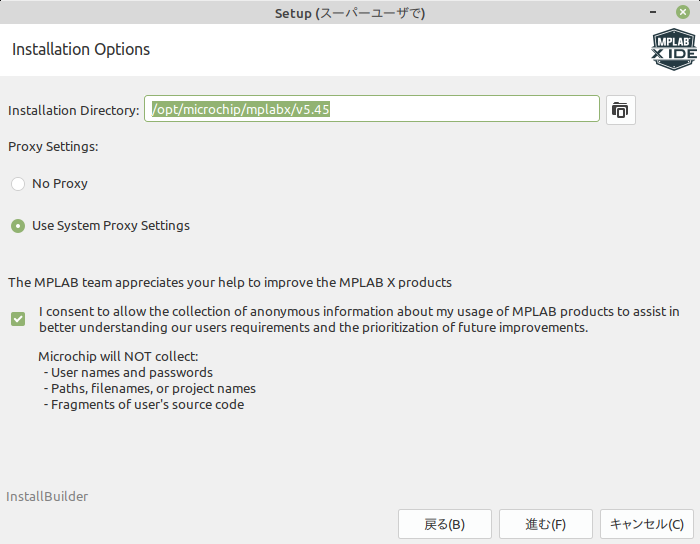This screenshot has height=544, width=700.
Task: Click the consent text about anonymous information
Action: tap(359, 319)
